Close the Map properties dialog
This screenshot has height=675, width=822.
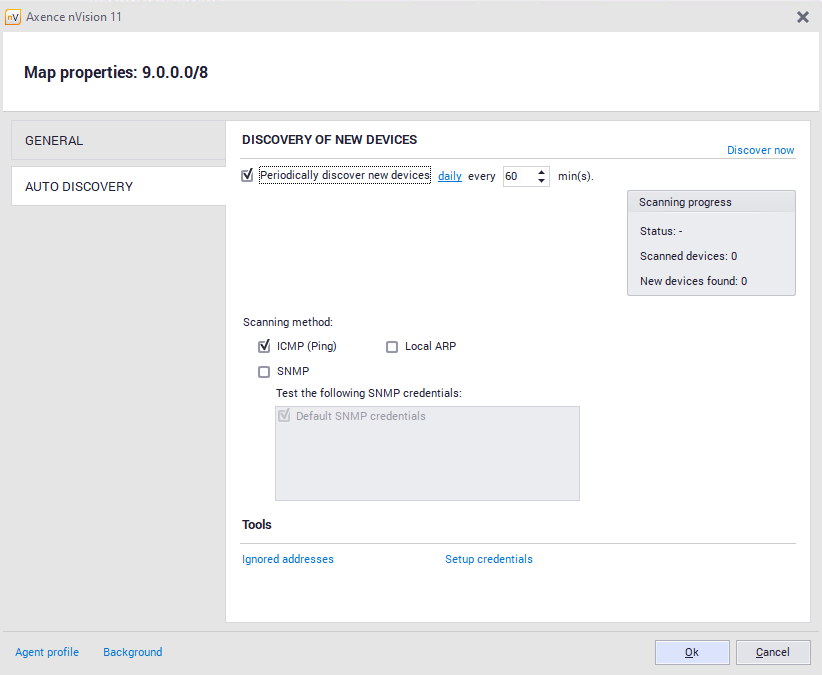(x=802, y=17)
